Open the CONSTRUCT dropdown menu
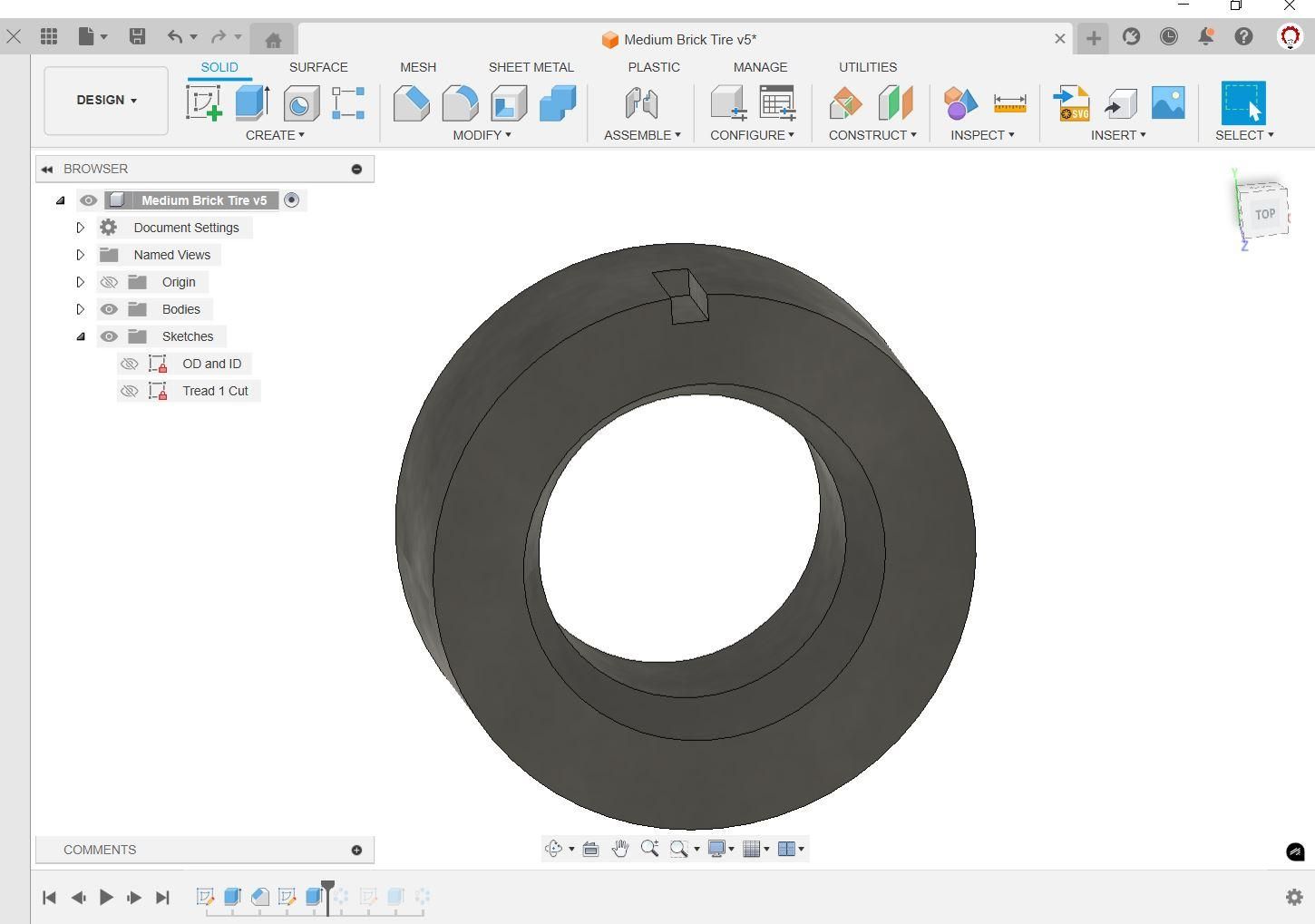The width and height of the screenshot is (1315, 924). pos(872,134)
